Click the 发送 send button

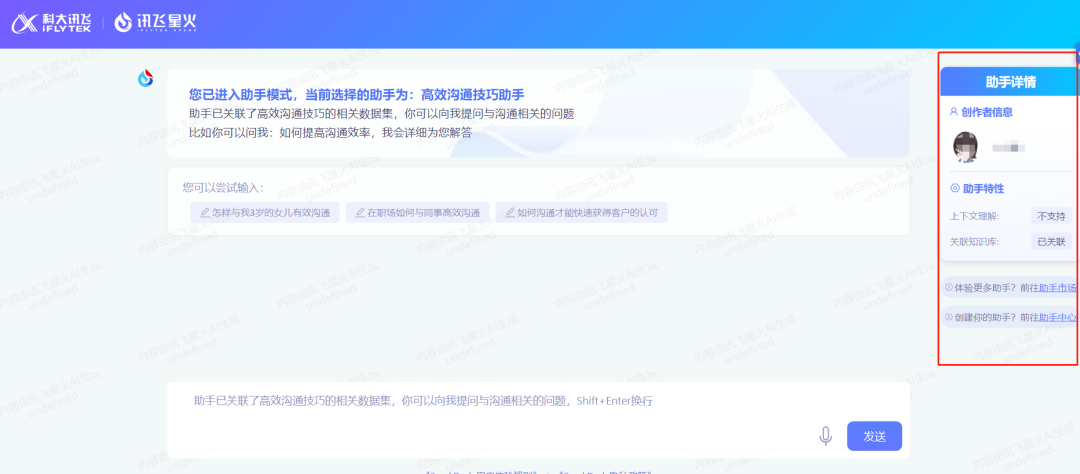[874, 436]
